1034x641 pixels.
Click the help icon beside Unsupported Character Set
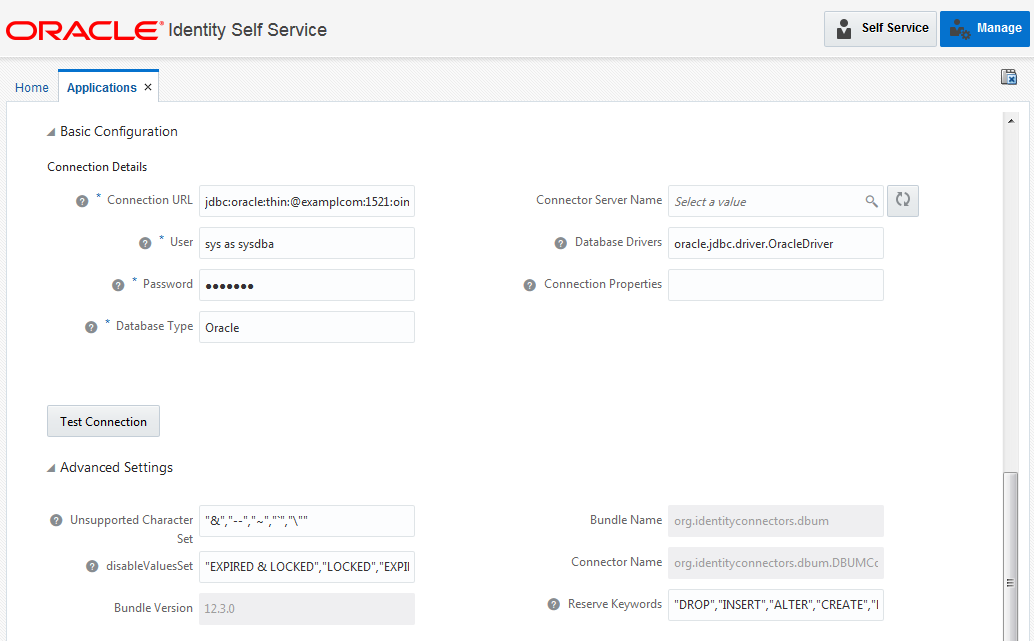tap(54, 520)
